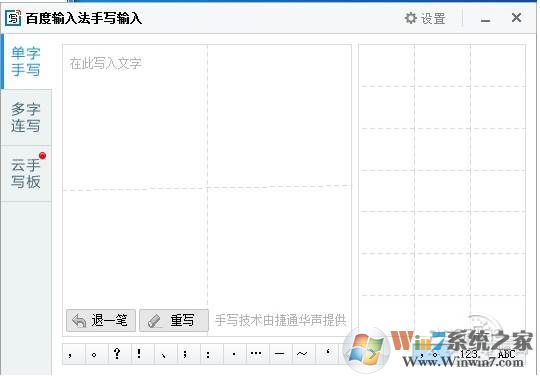Open the 设置 settings gear
The image size is (540, 376).
point(425,18)
